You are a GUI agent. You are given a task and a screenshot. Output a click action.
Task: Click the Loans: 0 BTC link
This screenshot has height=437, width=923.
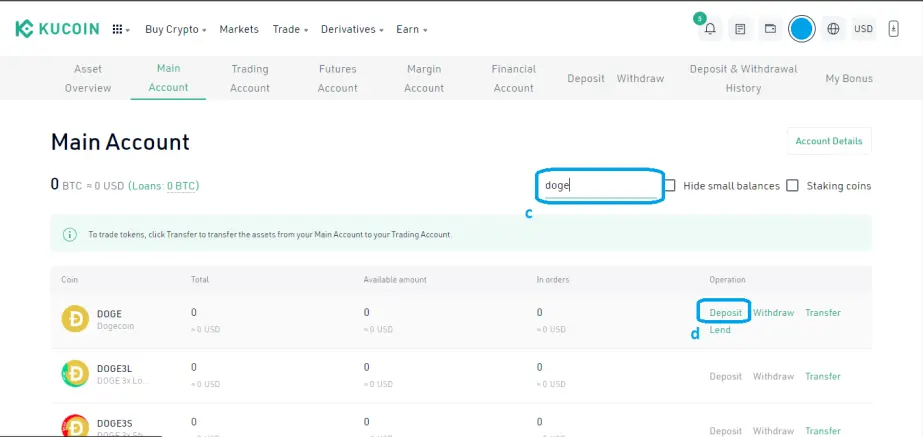[x=164, y=186]
